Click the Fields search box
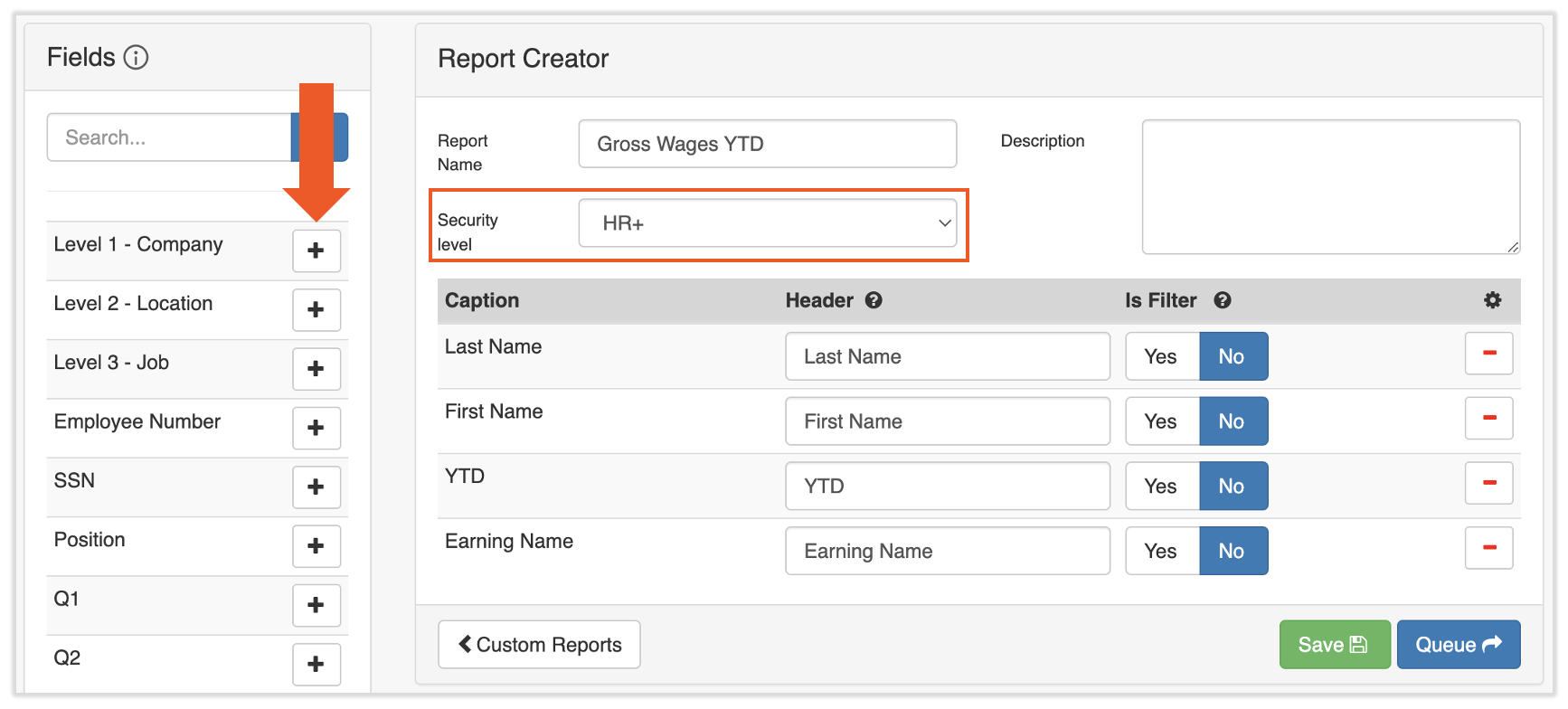Screen dimensions: 1568x709 point(170,137)
